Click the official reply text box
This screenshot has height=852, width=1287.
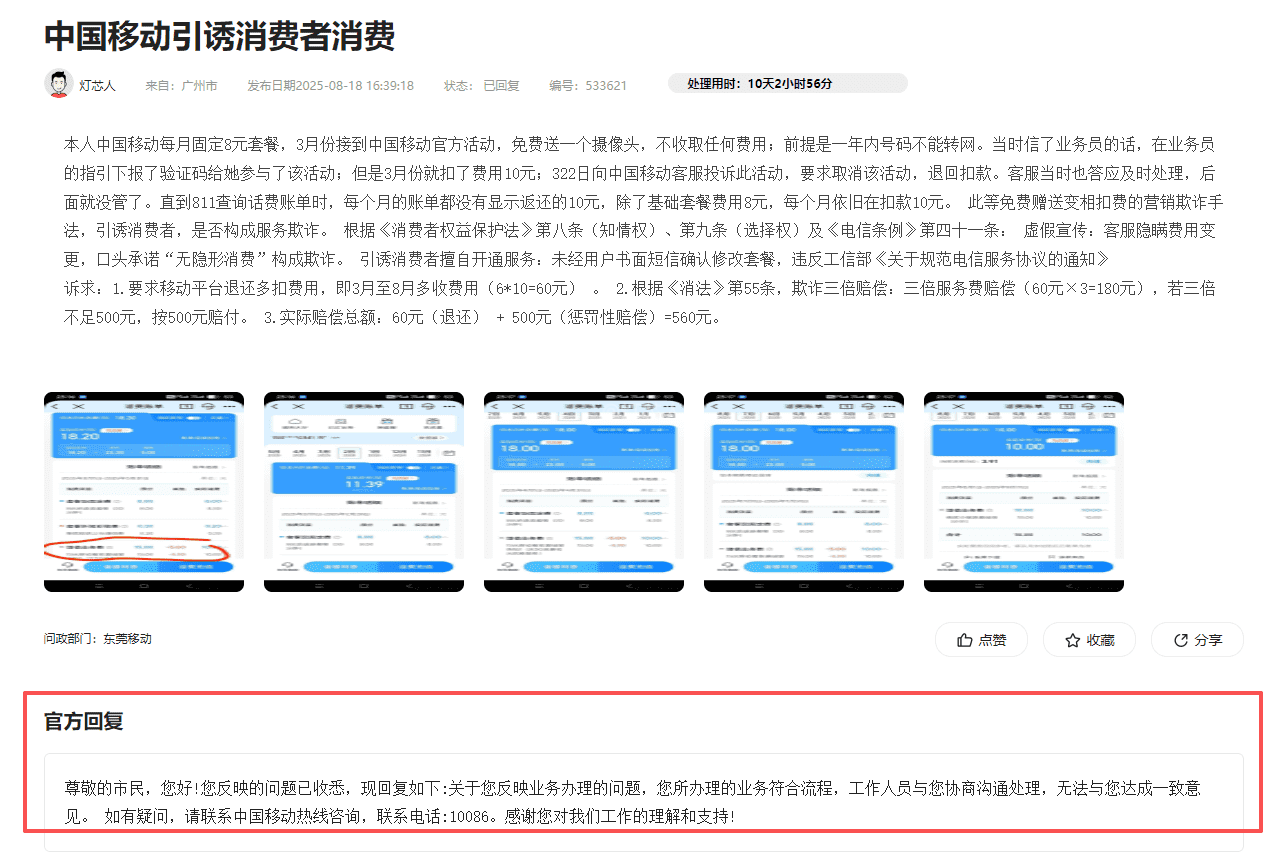click(642, 801)
